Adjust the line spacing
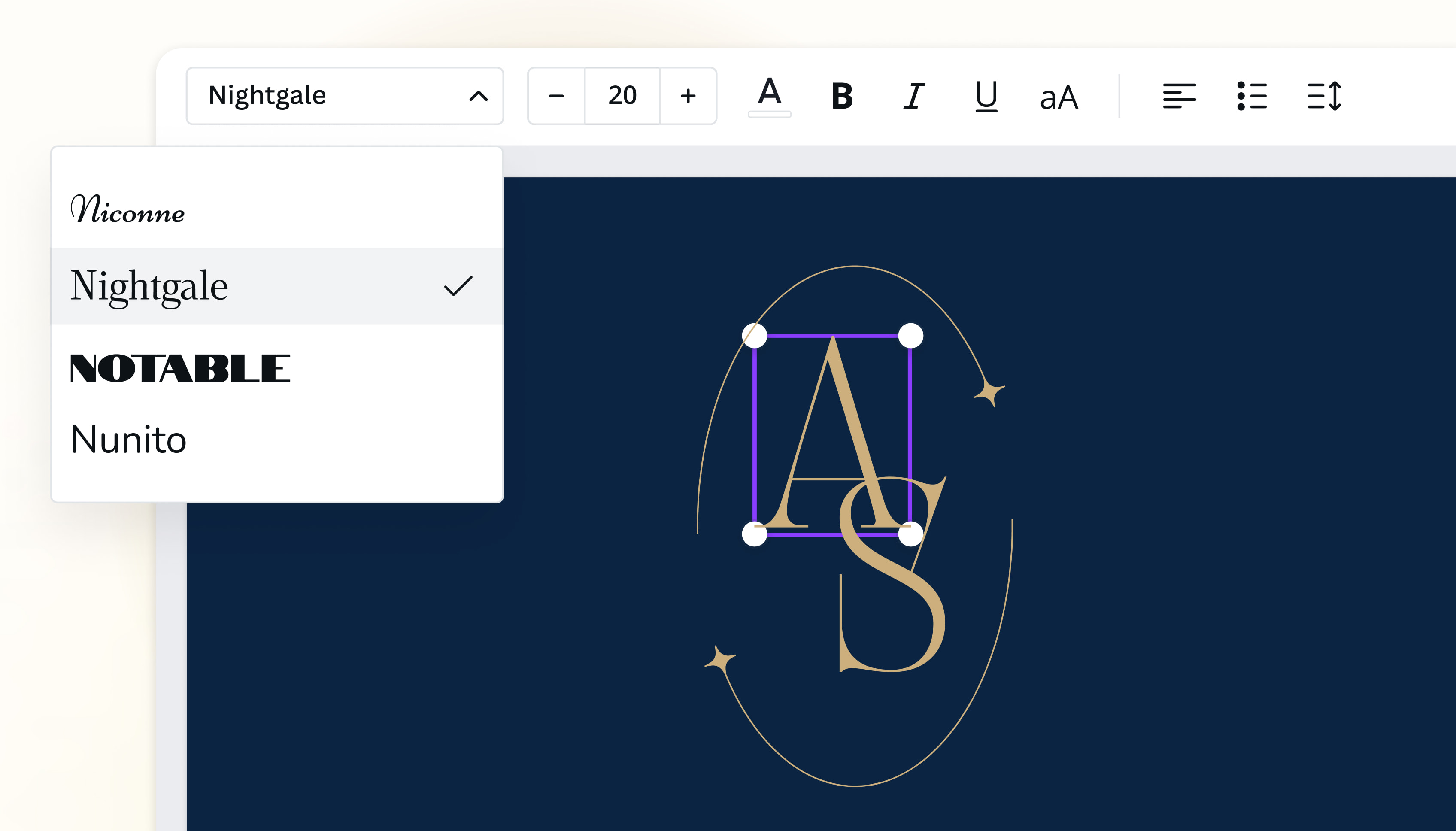 [x=1326, y=96]
